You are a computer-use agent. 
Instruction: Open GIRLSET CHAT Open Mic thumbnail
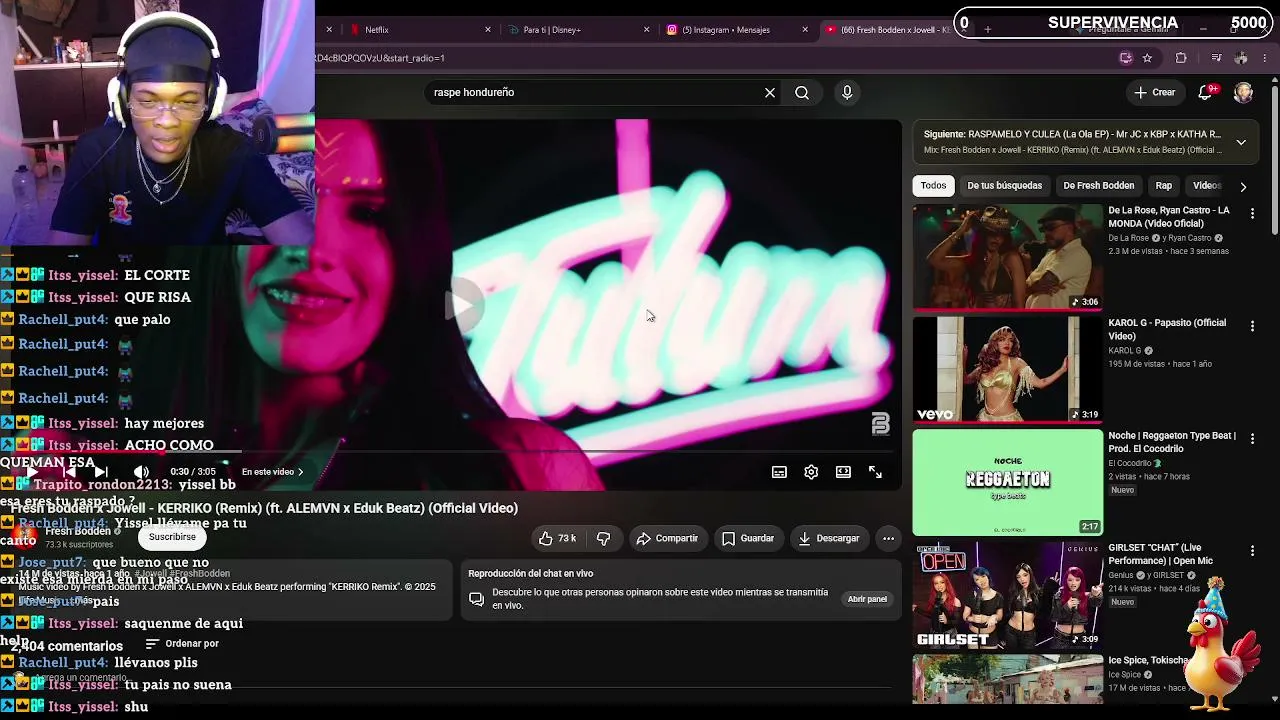(x=1007, y=595)
